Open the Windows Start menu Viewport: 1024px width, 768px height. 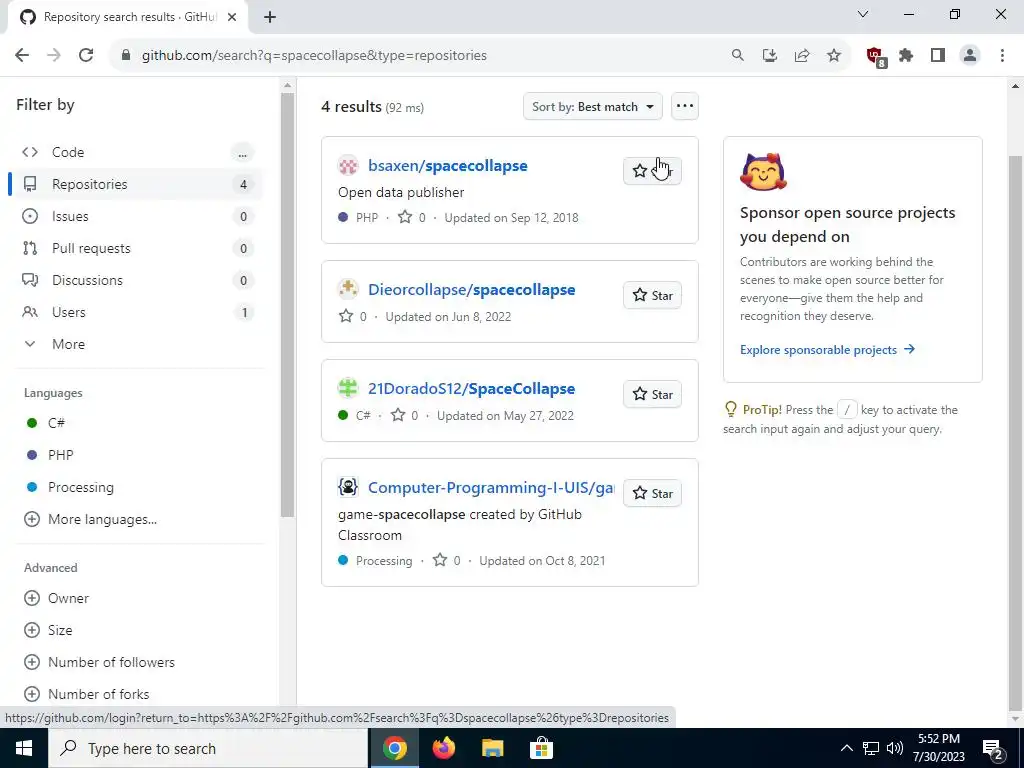click(x=24, y=748)
